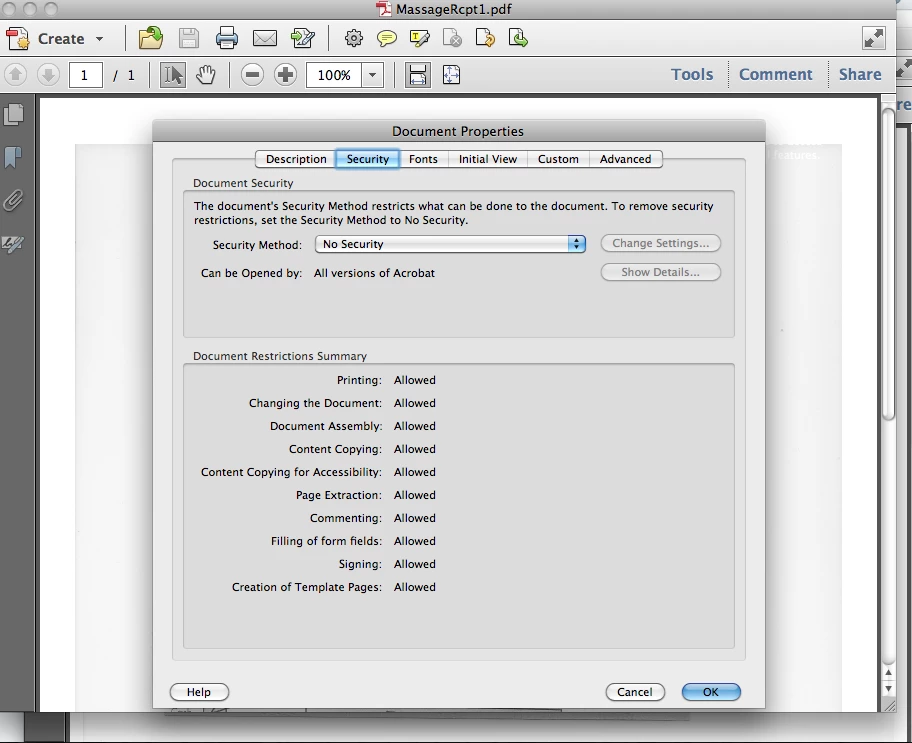Click the gear customize icon
Image resolution: width=912 pixels, height=743 pixels.
tap(354, 38)
